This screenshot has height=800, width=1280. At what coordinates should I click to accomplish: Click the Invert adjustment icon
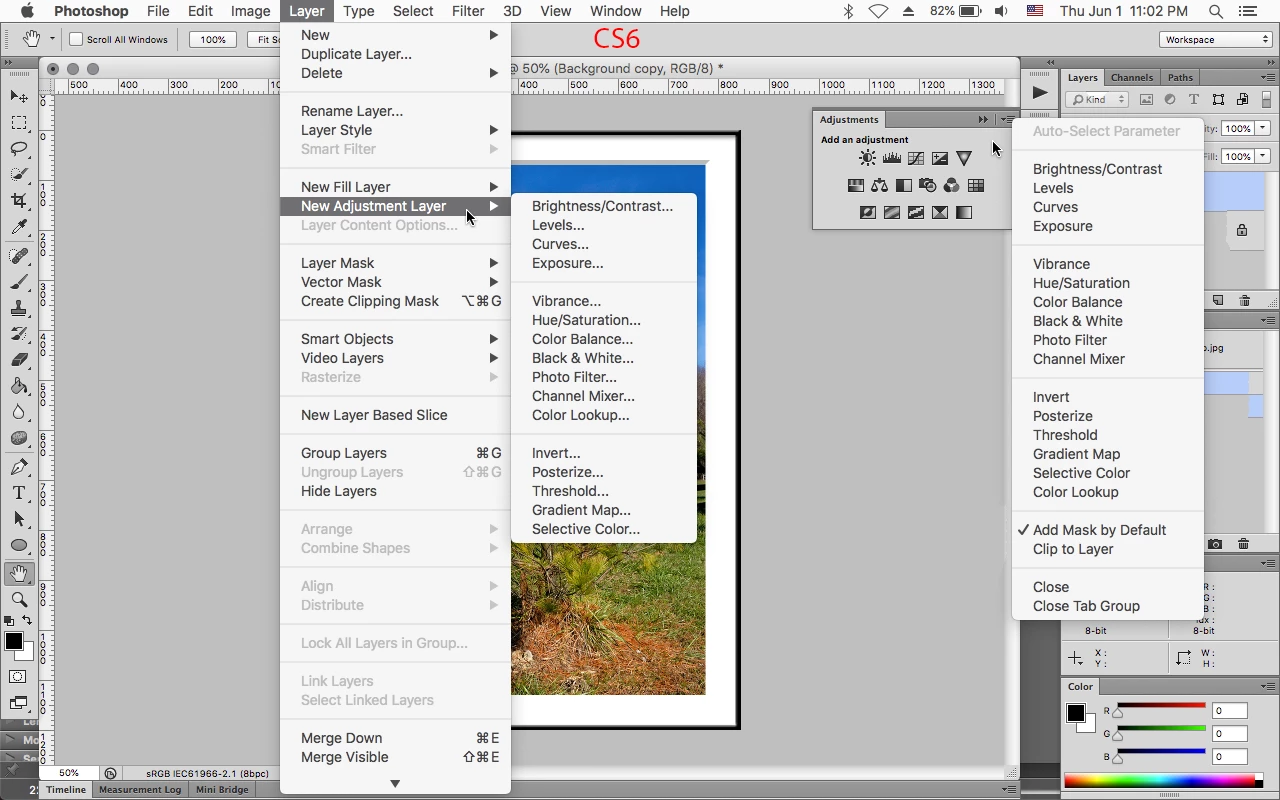[867, 212]
